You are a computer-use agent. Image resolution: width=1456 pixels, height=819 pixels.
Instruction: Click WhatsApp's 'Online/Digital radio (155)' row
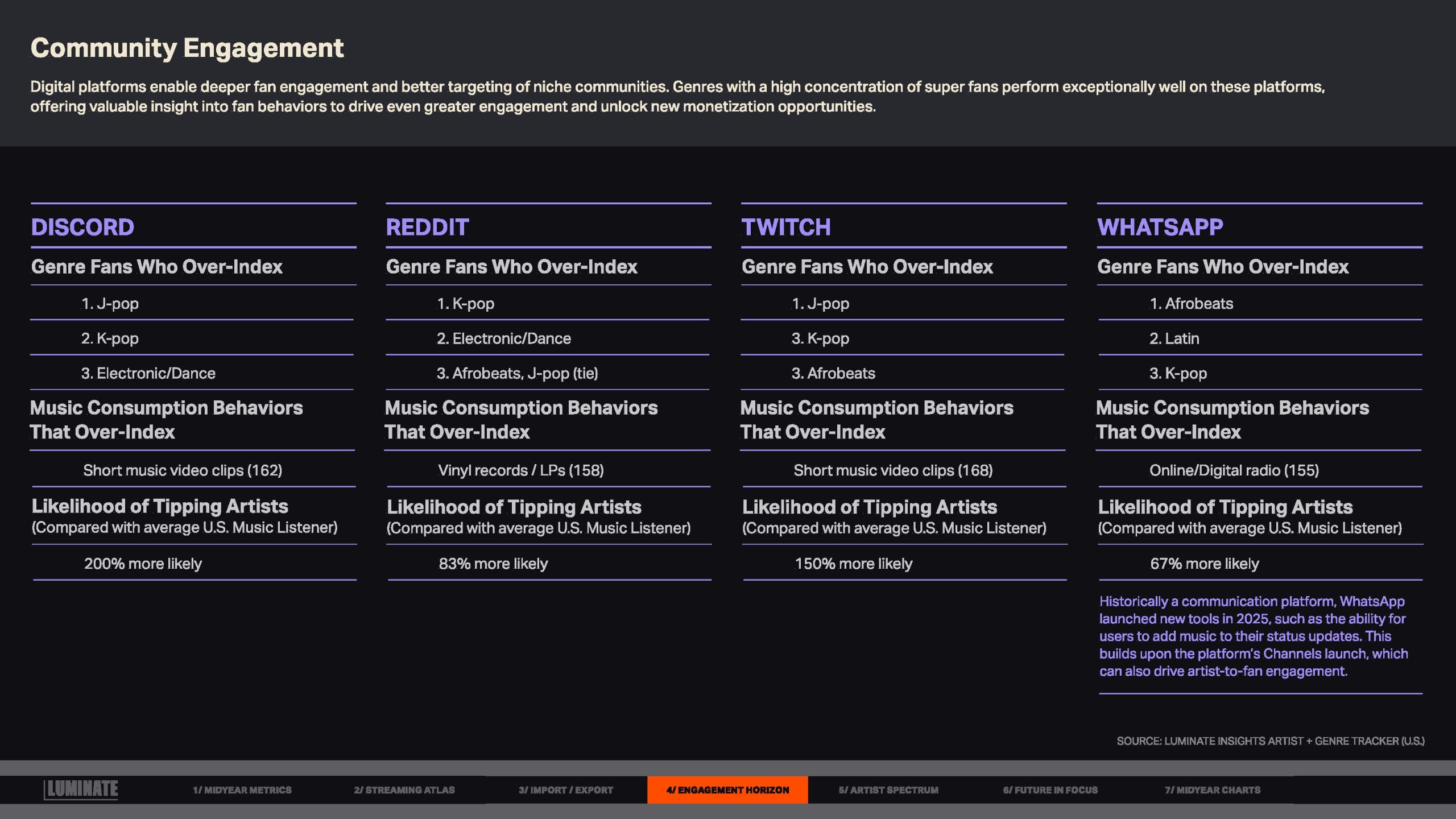(1234, 470)
